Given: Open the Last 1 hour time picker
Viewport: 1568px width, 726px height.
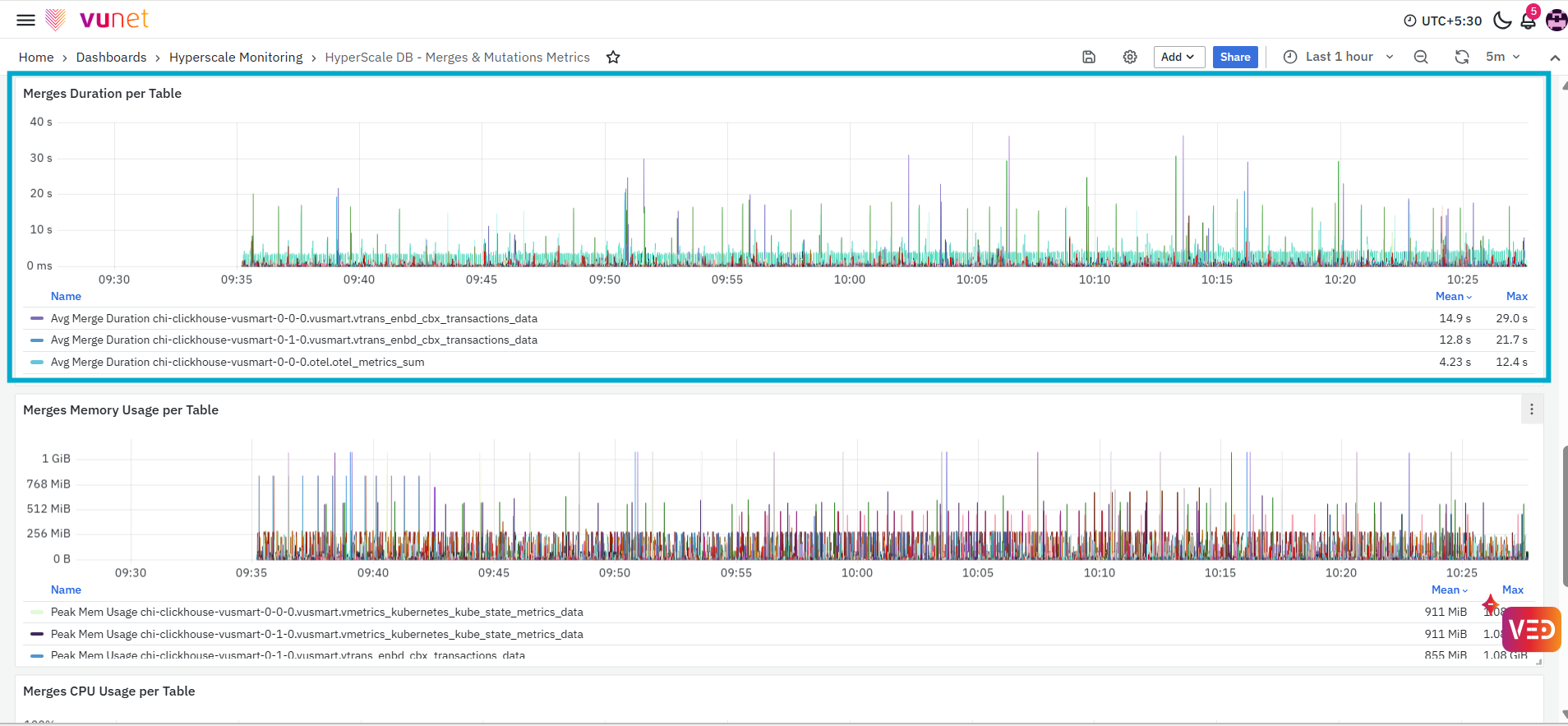Looking at the screenshot, I should point(1339,57).
